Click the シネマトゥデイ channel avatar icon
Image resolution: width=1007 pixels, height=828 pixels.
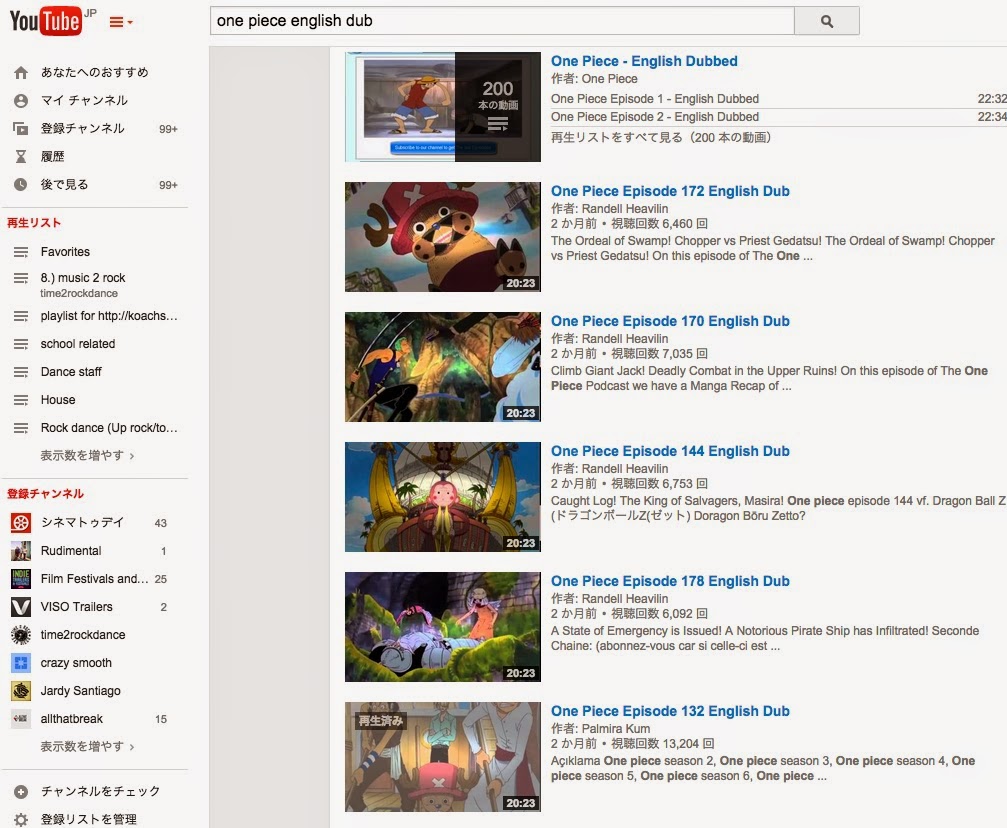coord(21,523)
